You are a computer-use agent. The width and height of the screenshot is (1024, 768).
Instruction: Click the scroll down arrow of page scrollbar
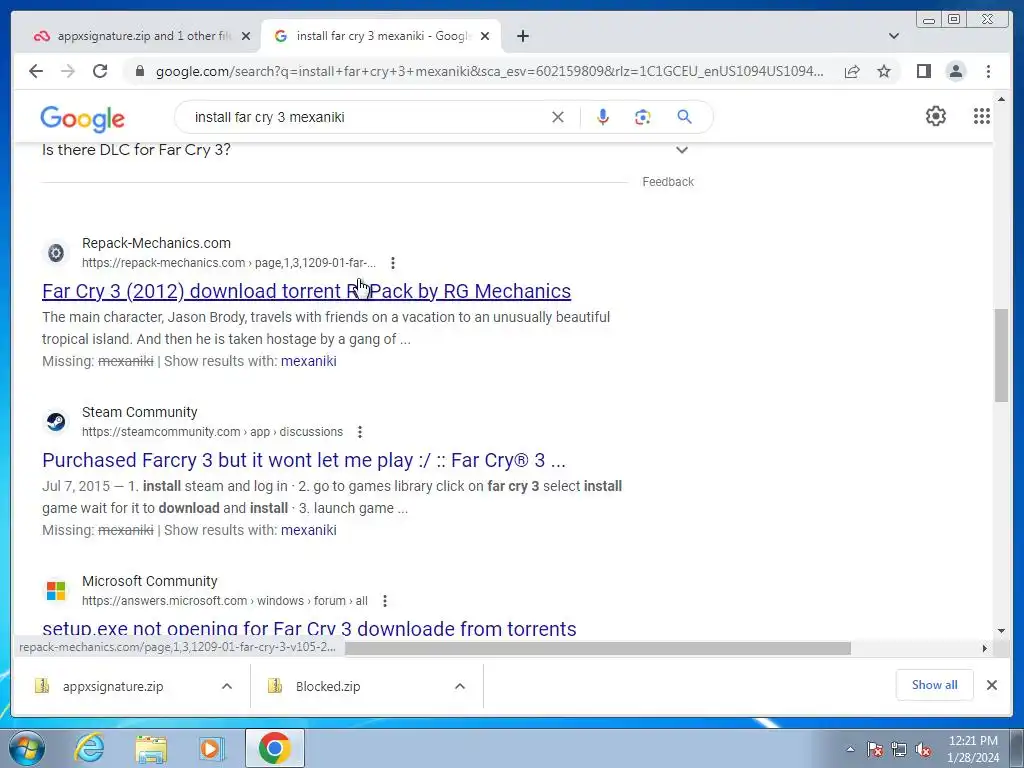tap(1001, 631)
